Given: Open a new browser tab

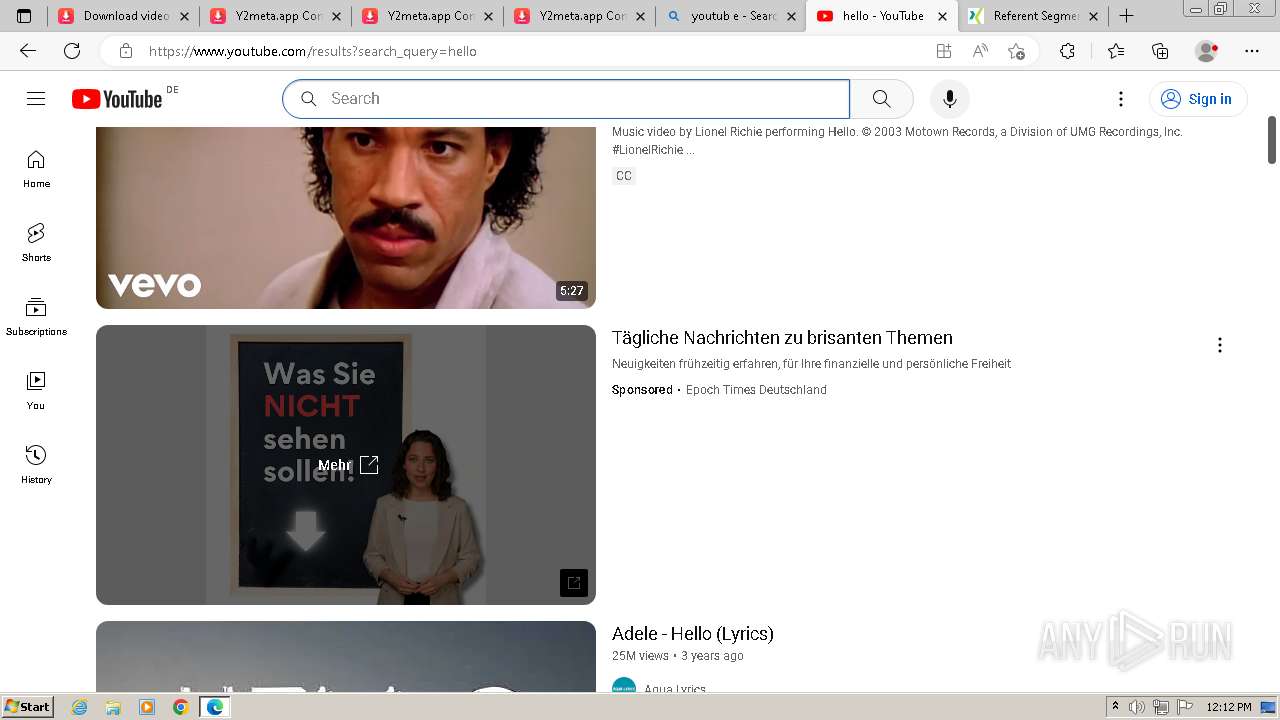Looking at the screenshot, I should pyautogui.click(x=1126, y=16).
